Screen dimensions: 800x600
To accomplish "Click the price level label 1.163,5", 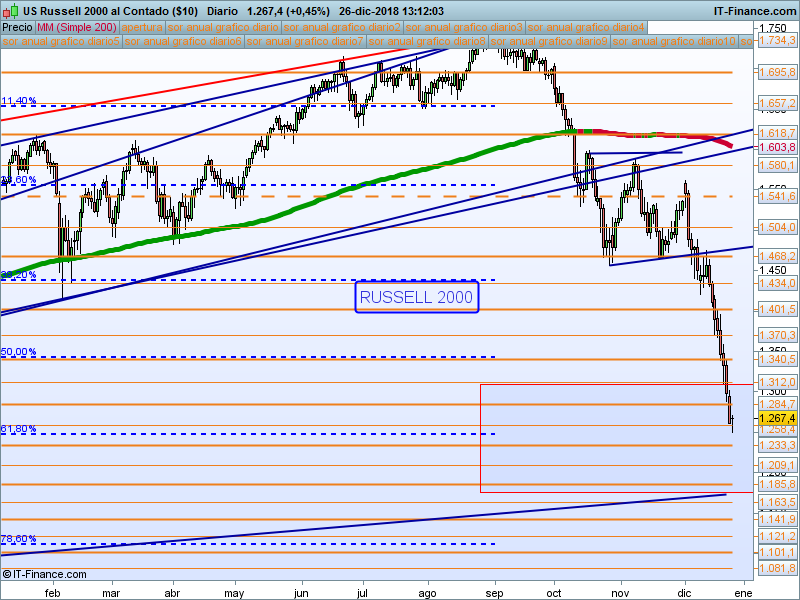I will [x=777, y=503].
